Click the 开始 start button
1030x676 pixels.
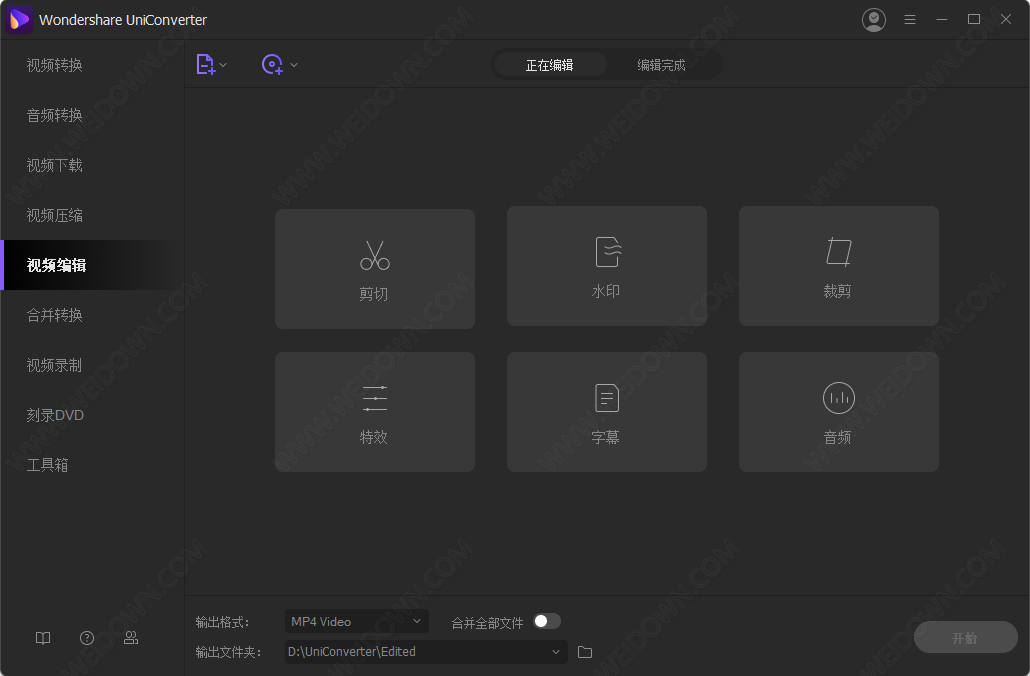click(x=964, y=637)
